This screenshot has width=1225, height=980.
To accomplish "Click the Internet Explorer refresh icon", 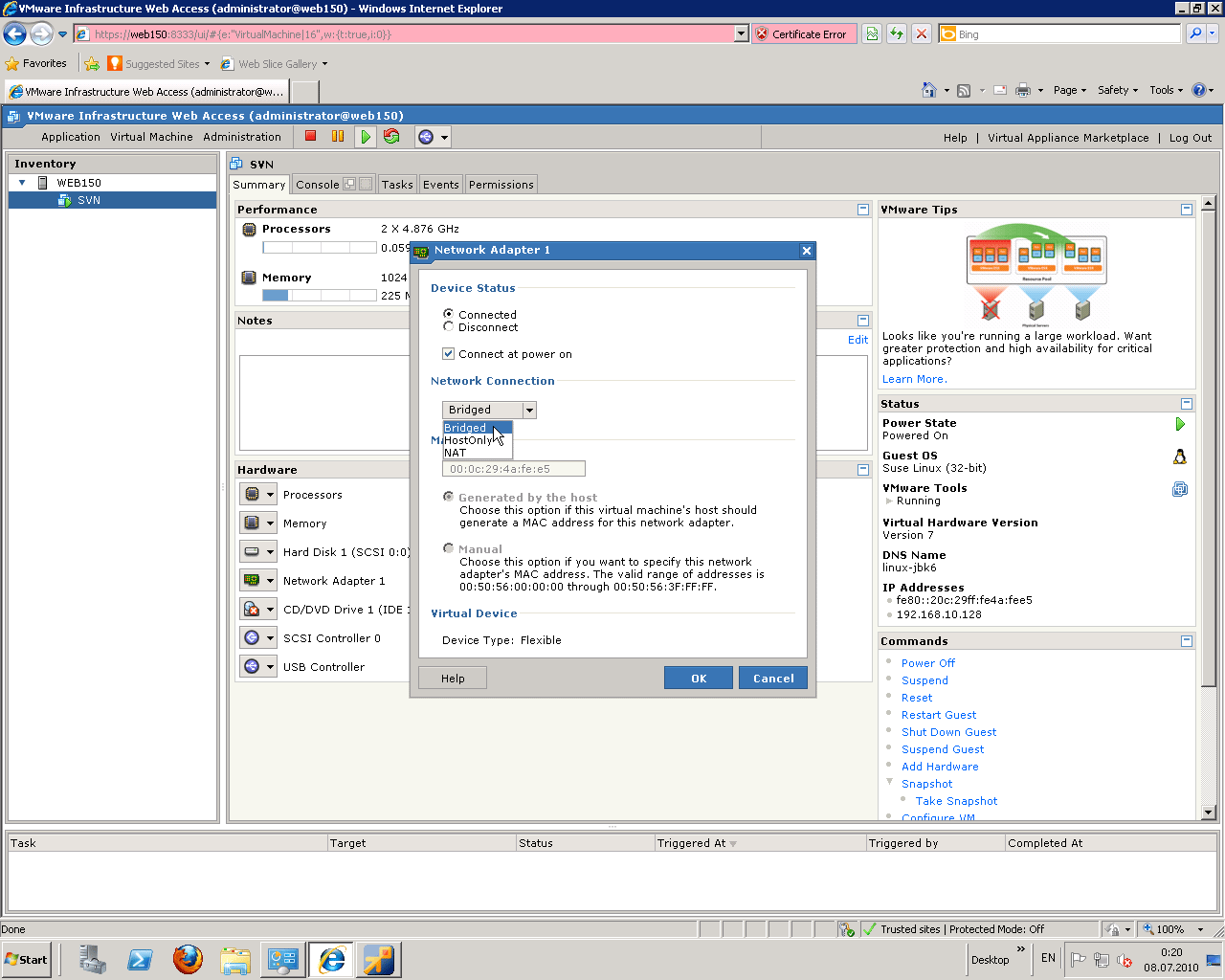I will (897, 33).
